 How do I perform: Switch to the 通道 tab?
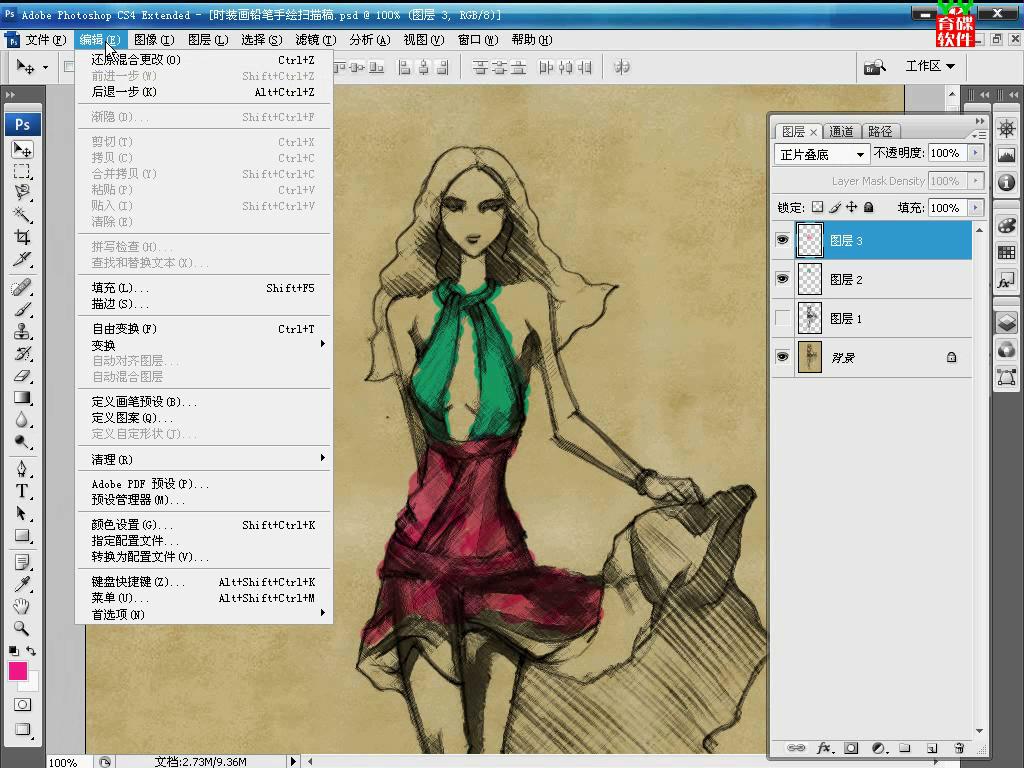tap(841, 131)
